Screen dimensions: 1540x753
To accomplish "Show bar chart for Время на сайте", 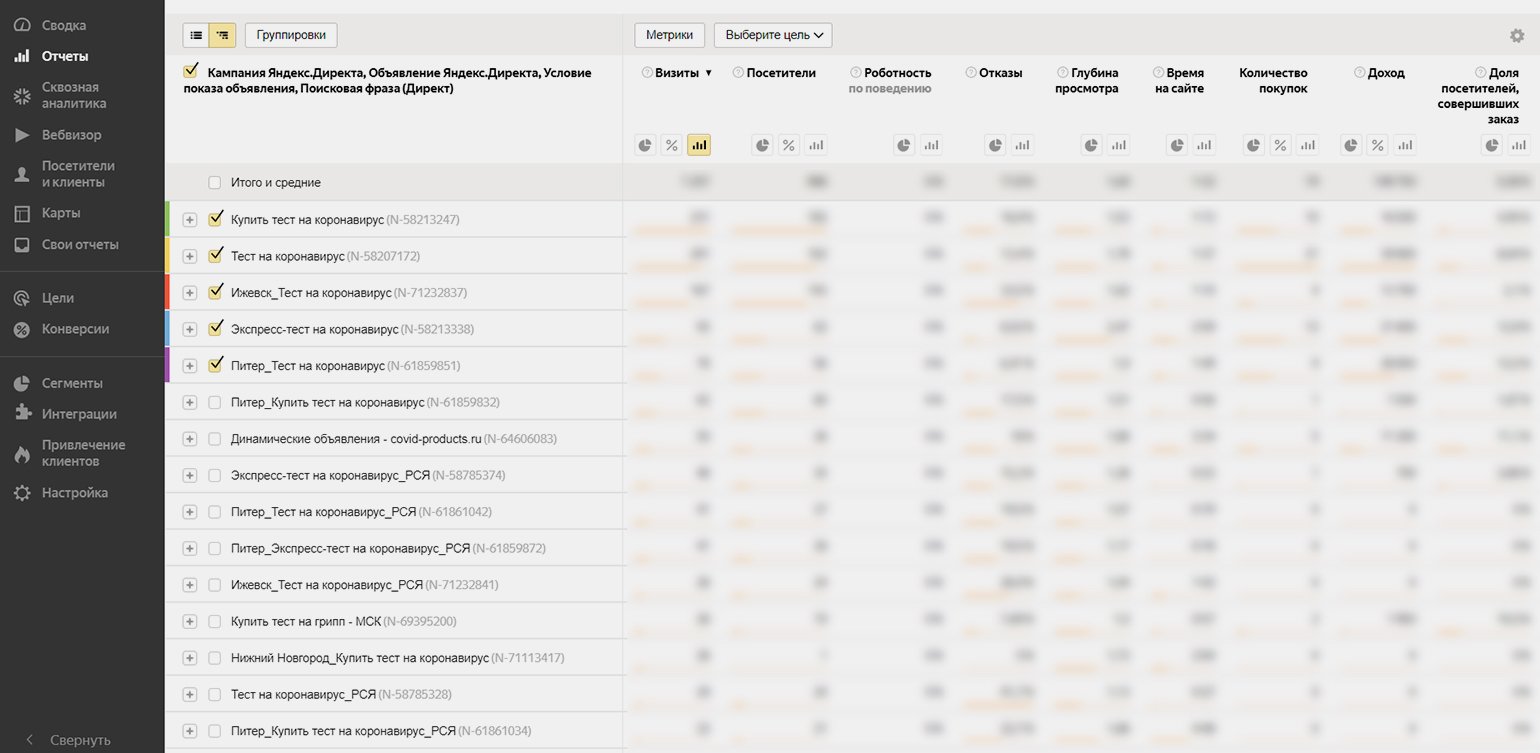I will point(1204,145).
